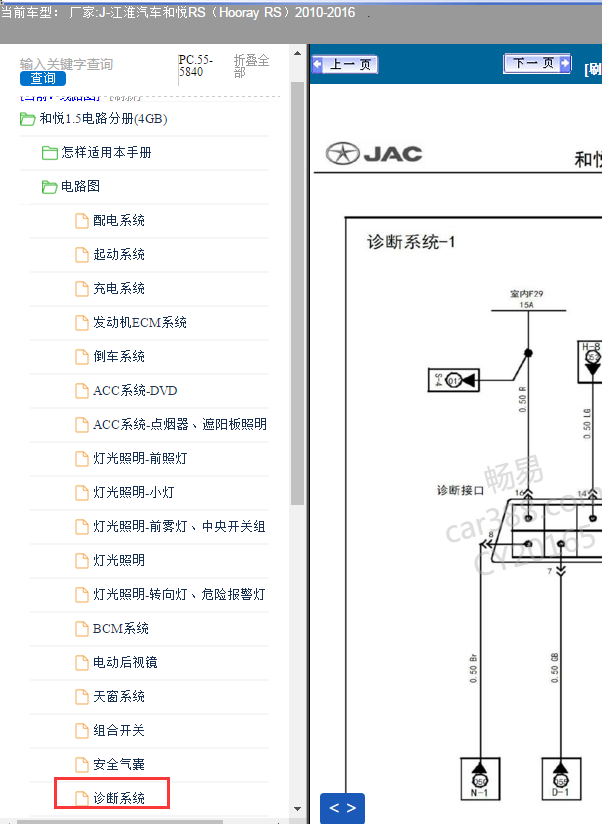Open 电动后视镜 document
This screenshot has height=824, width=602.
point(125,663)
